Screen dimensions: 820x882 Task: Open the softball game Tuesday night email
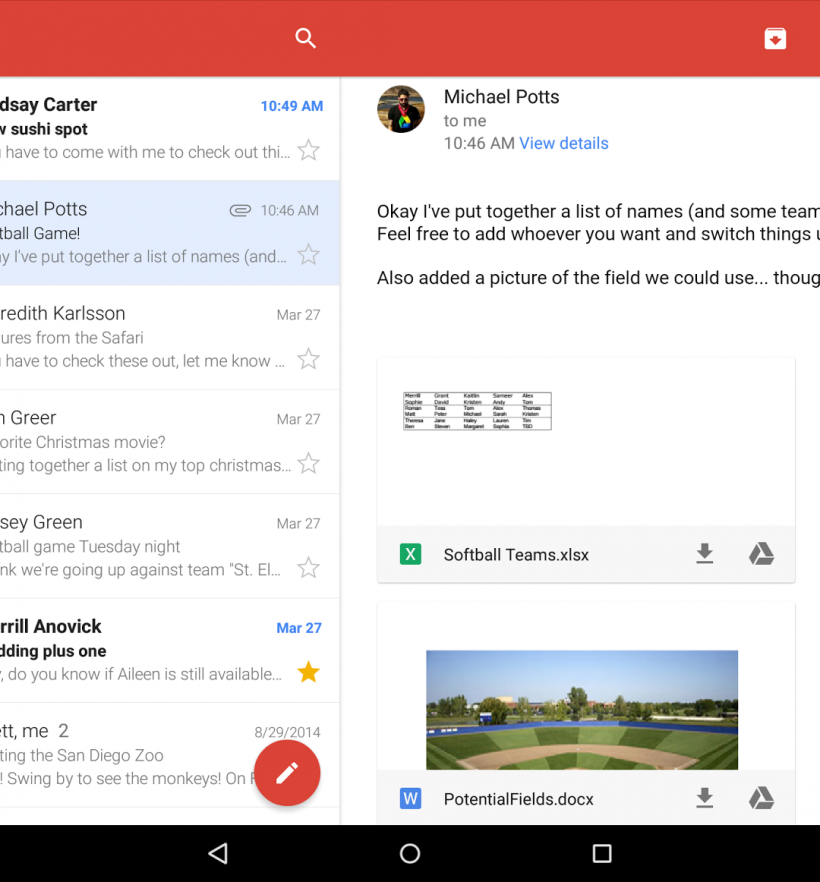coord(150,546)
